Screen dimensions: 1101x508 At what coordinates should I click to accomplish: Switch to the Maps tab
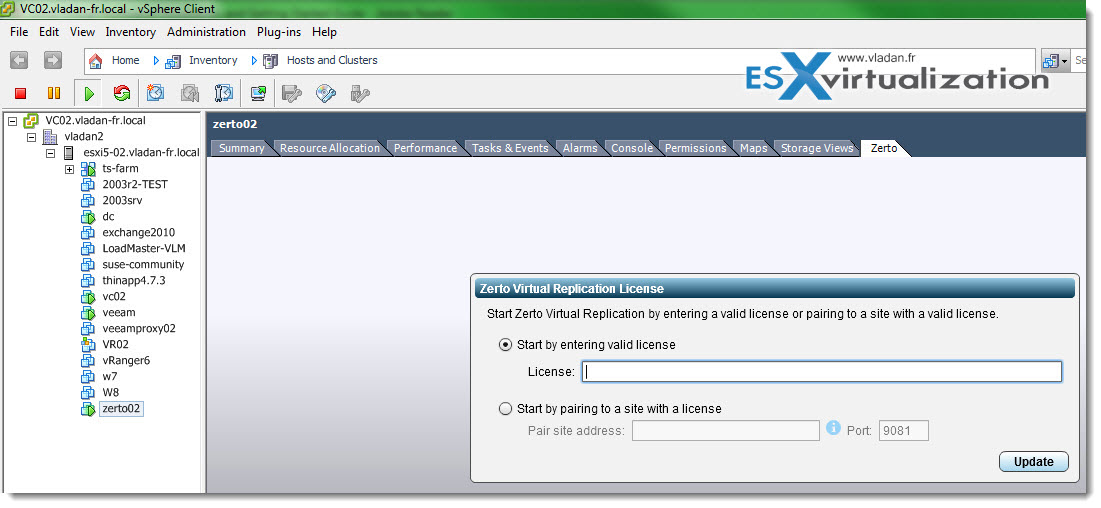pos(753,148)
